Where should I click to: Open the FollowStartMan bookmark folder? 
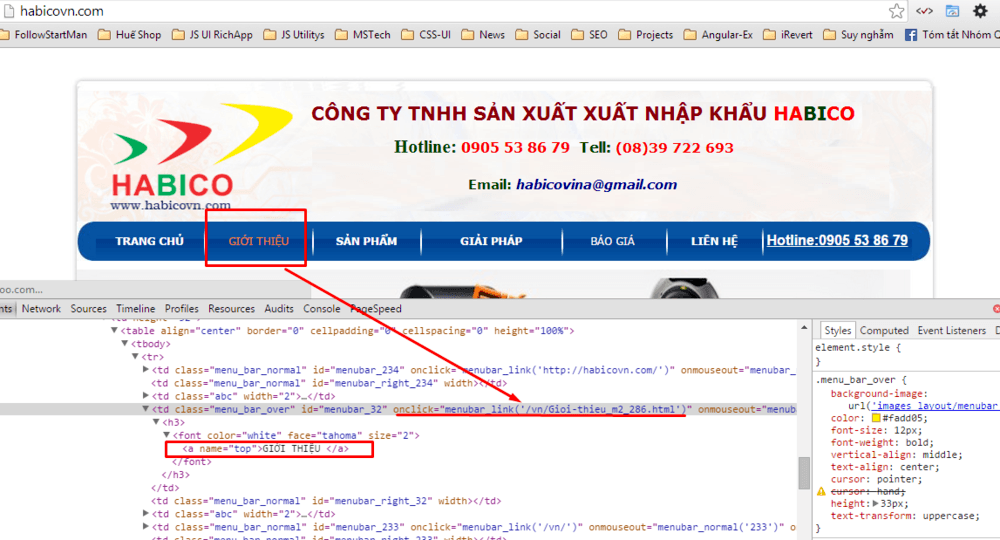point(43,34)
